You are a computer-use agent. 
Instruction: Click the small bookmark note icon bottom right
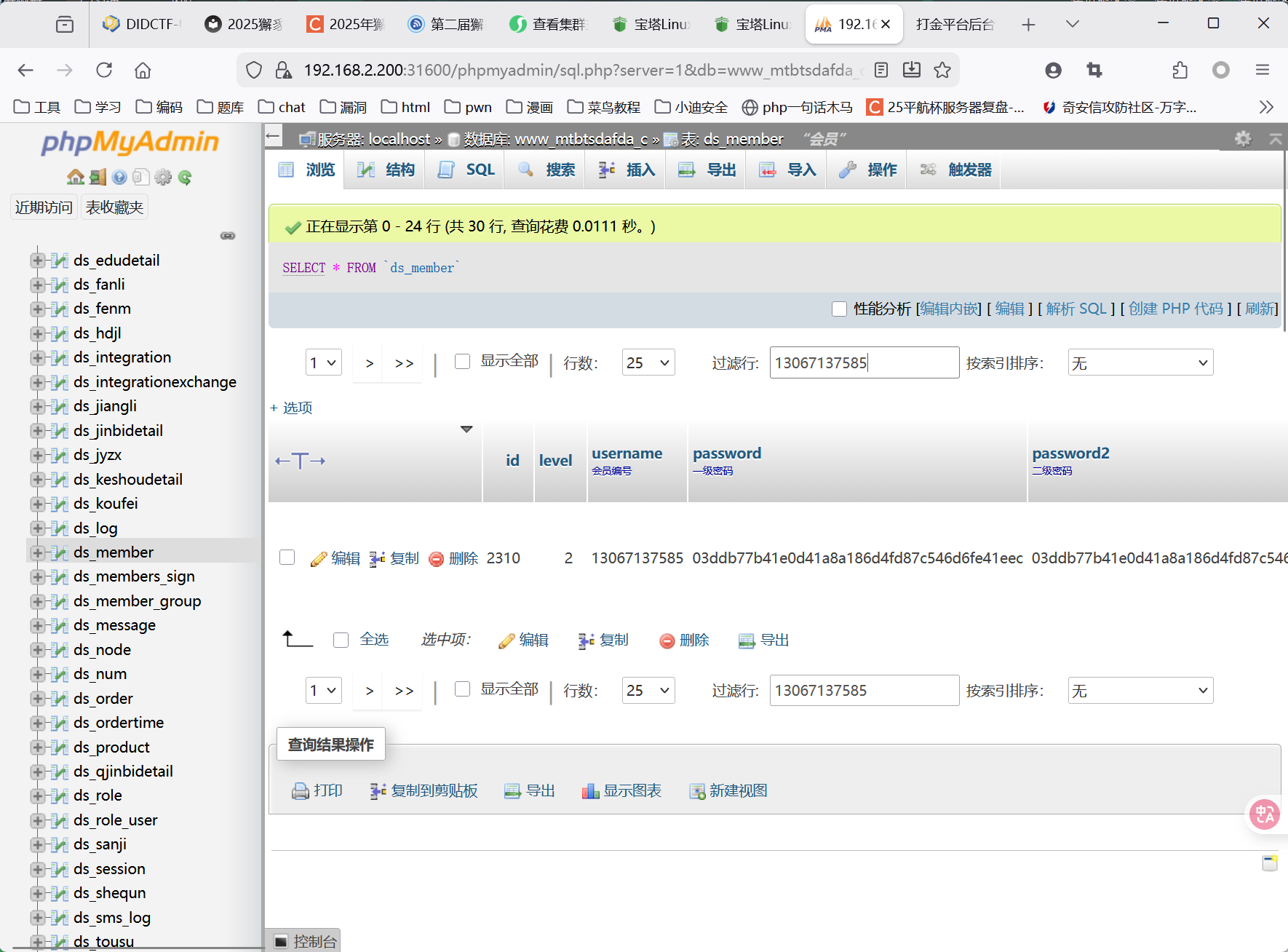coord(1270,863)
